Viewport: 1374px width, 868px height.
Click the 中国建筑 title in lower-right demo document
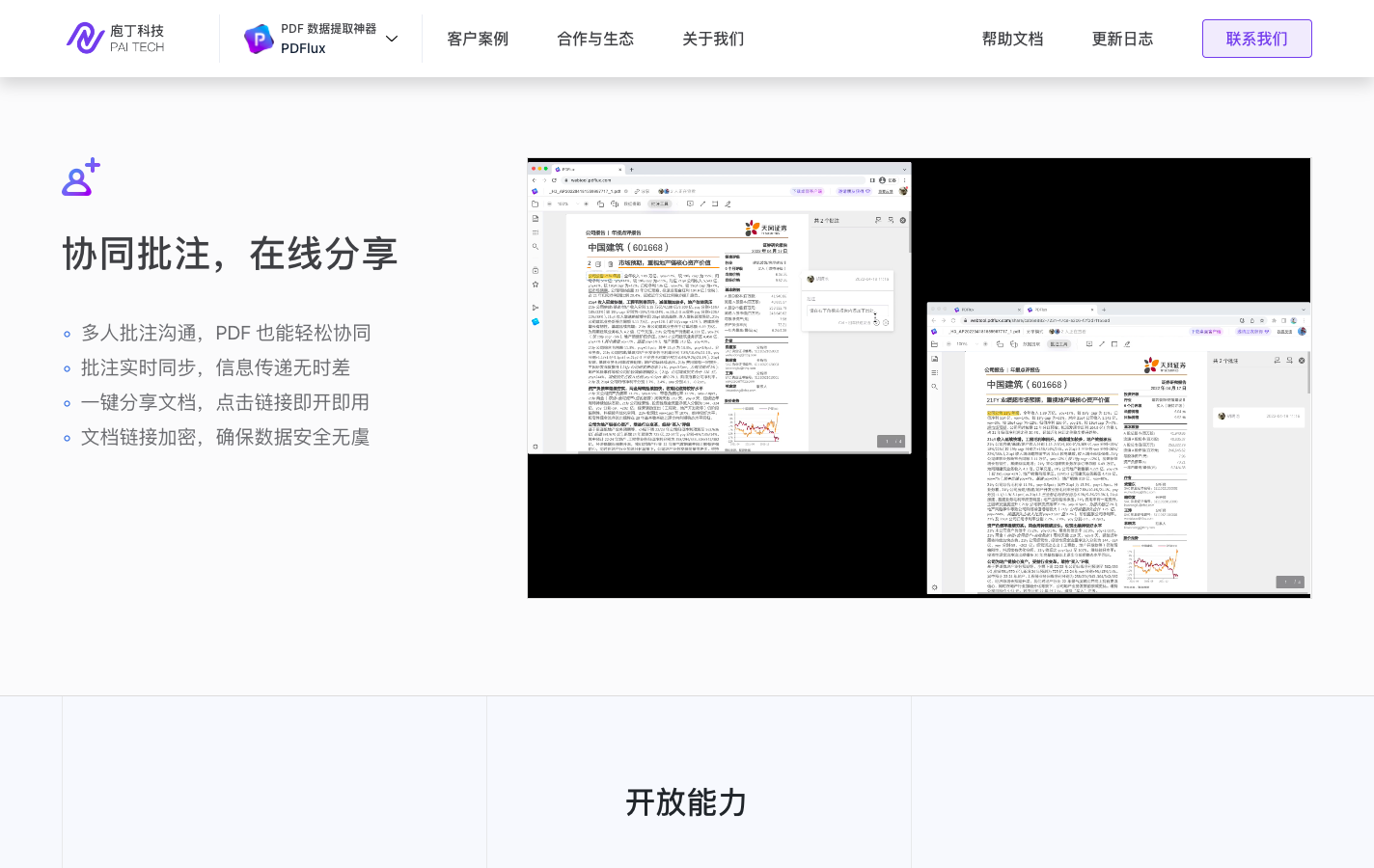click(x=1027, y=385)
